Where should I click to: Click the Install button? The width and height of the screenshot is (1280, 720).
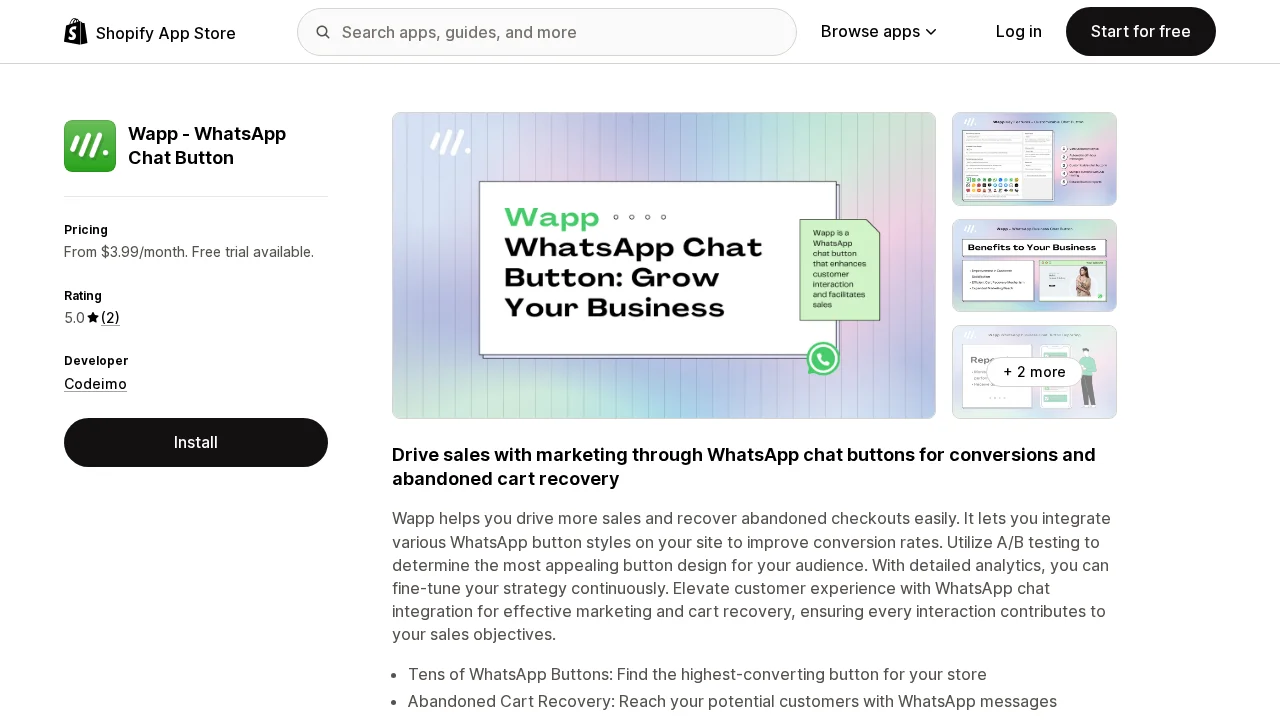click(196, 442)
